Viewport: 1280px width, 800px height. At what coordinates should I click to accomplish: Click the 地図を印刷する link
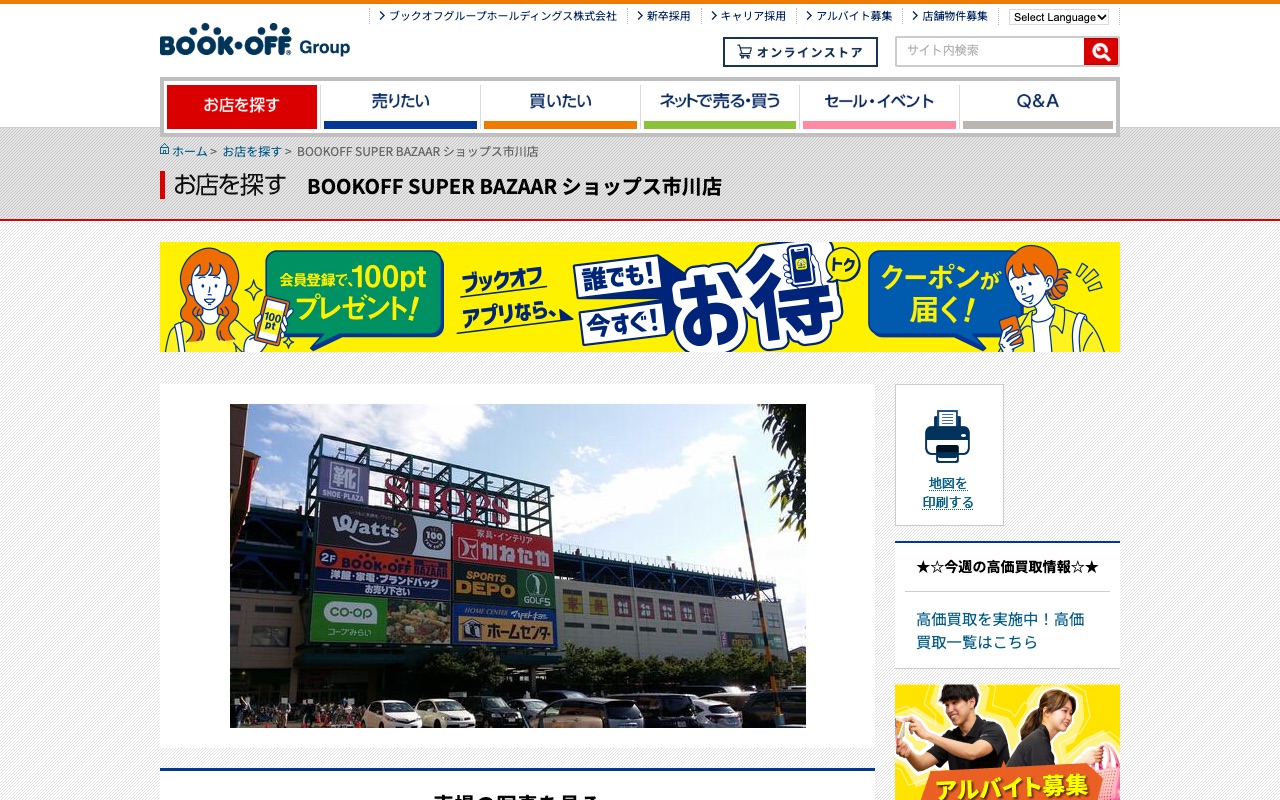[948, 493]
